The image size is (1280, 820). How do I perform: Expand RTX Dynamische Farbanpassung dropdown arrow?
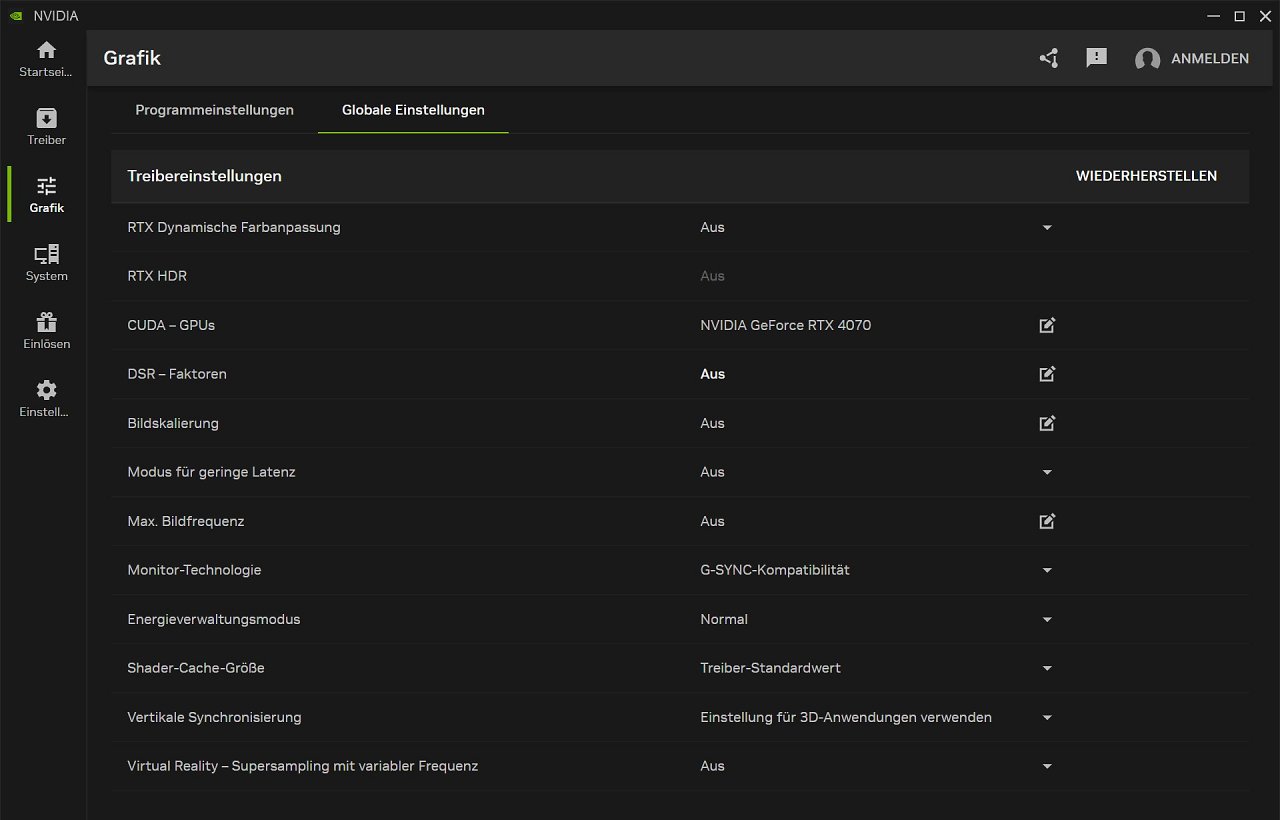(x=1047, y=228)
